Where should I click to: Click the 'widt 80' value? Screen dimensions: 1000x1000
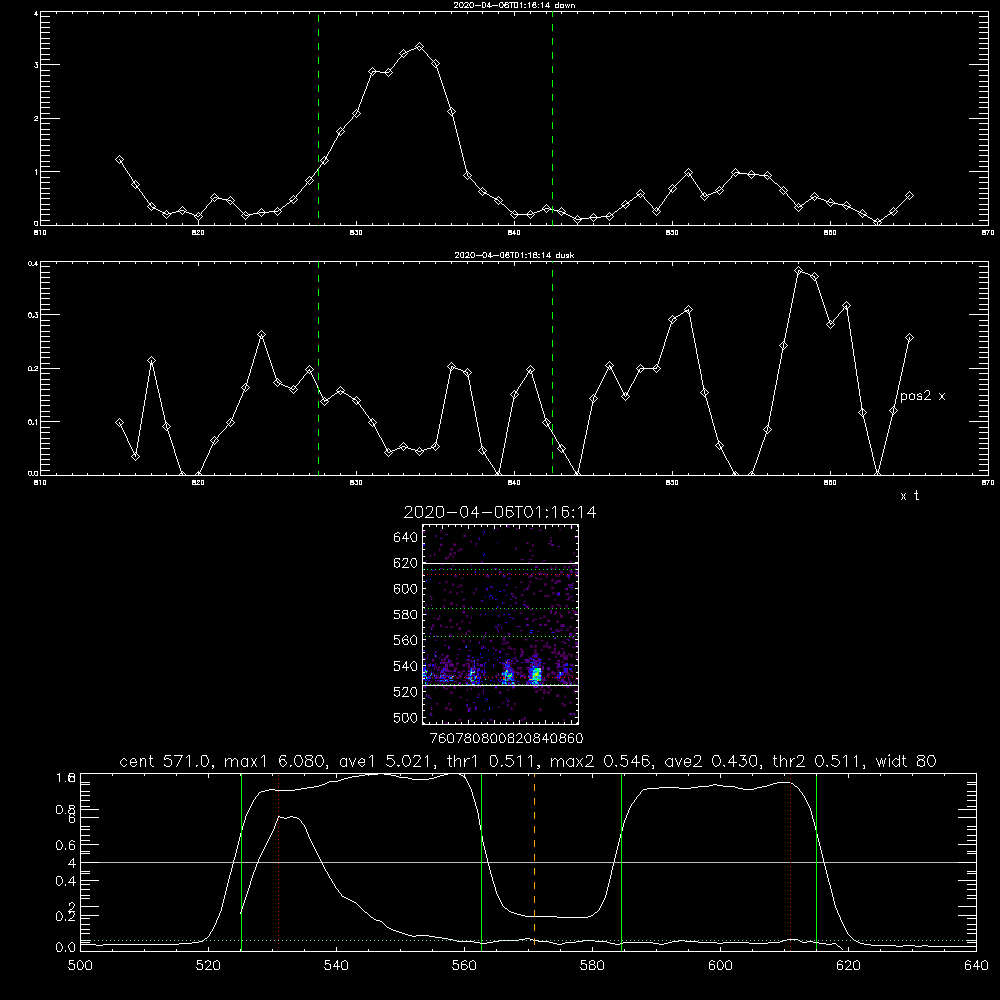[906, 761]
